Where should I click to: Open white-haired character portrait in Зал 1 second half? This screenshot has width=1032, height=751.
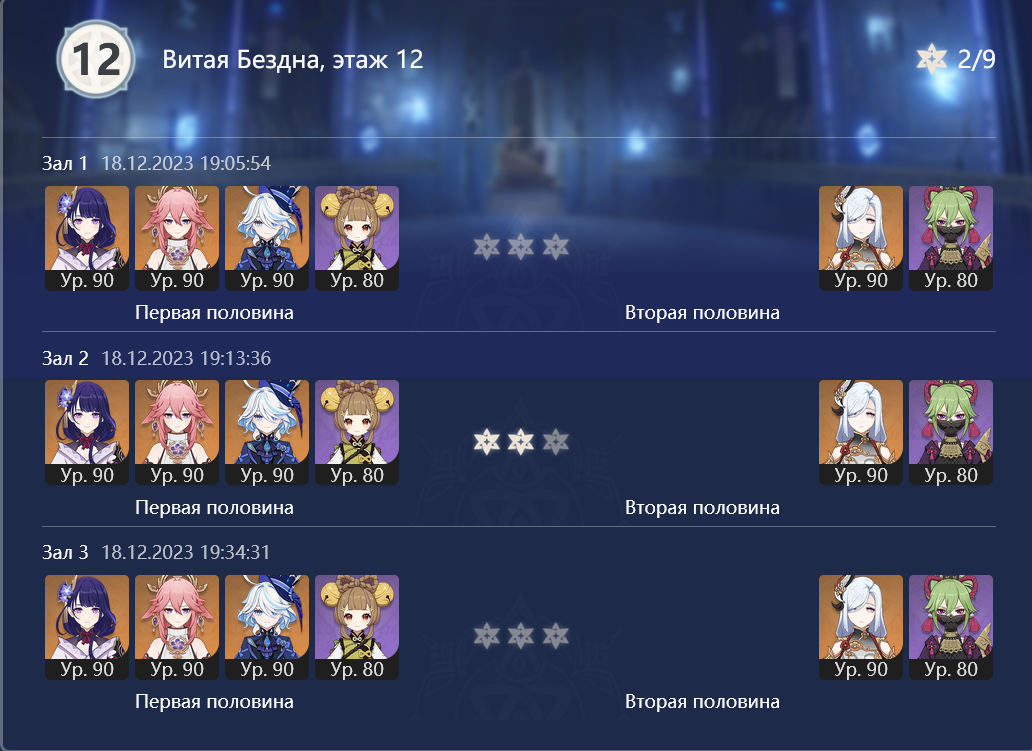point(861,238)
